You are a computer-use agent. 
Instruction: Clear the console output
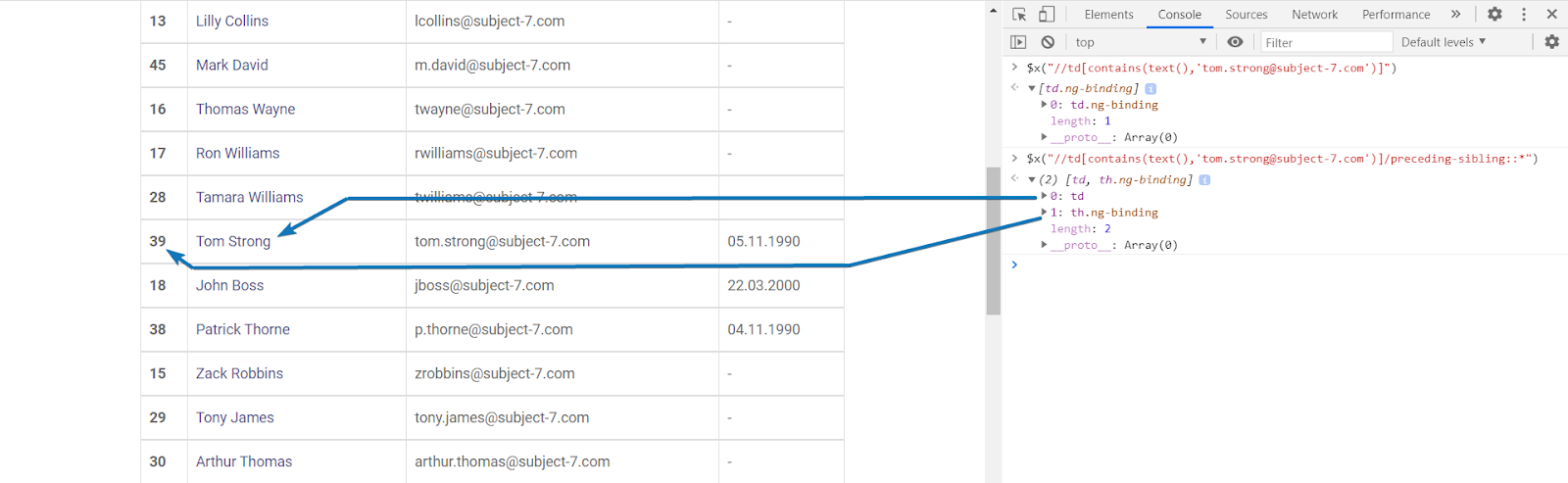[1048, 42]
